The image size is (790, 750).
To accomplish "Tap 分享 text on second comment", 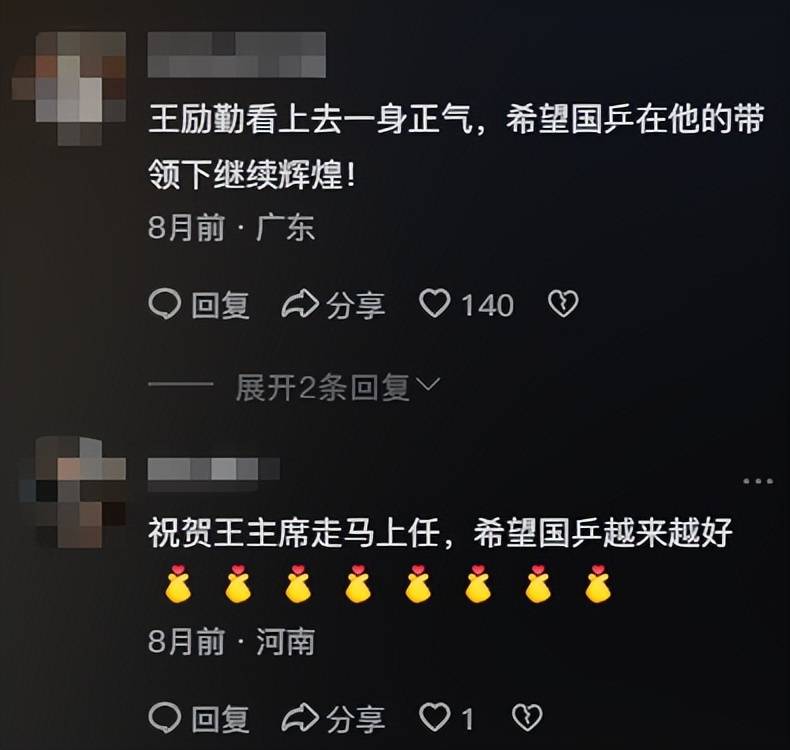I will (356, 719).
